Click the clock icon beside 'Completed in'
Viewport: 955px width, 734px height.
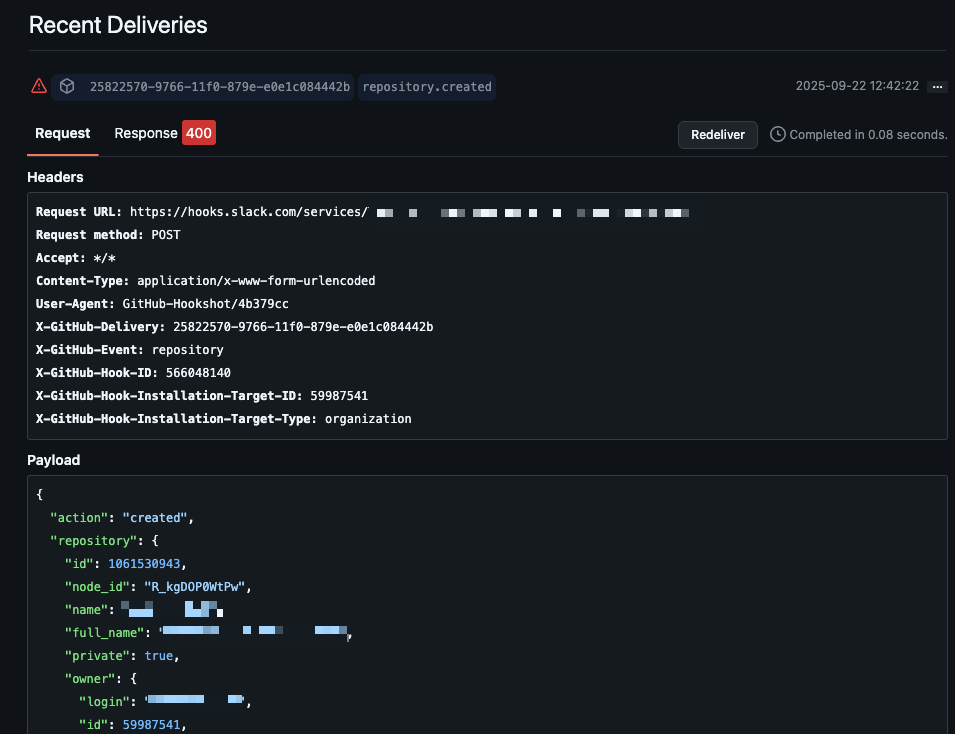point(777,134)
